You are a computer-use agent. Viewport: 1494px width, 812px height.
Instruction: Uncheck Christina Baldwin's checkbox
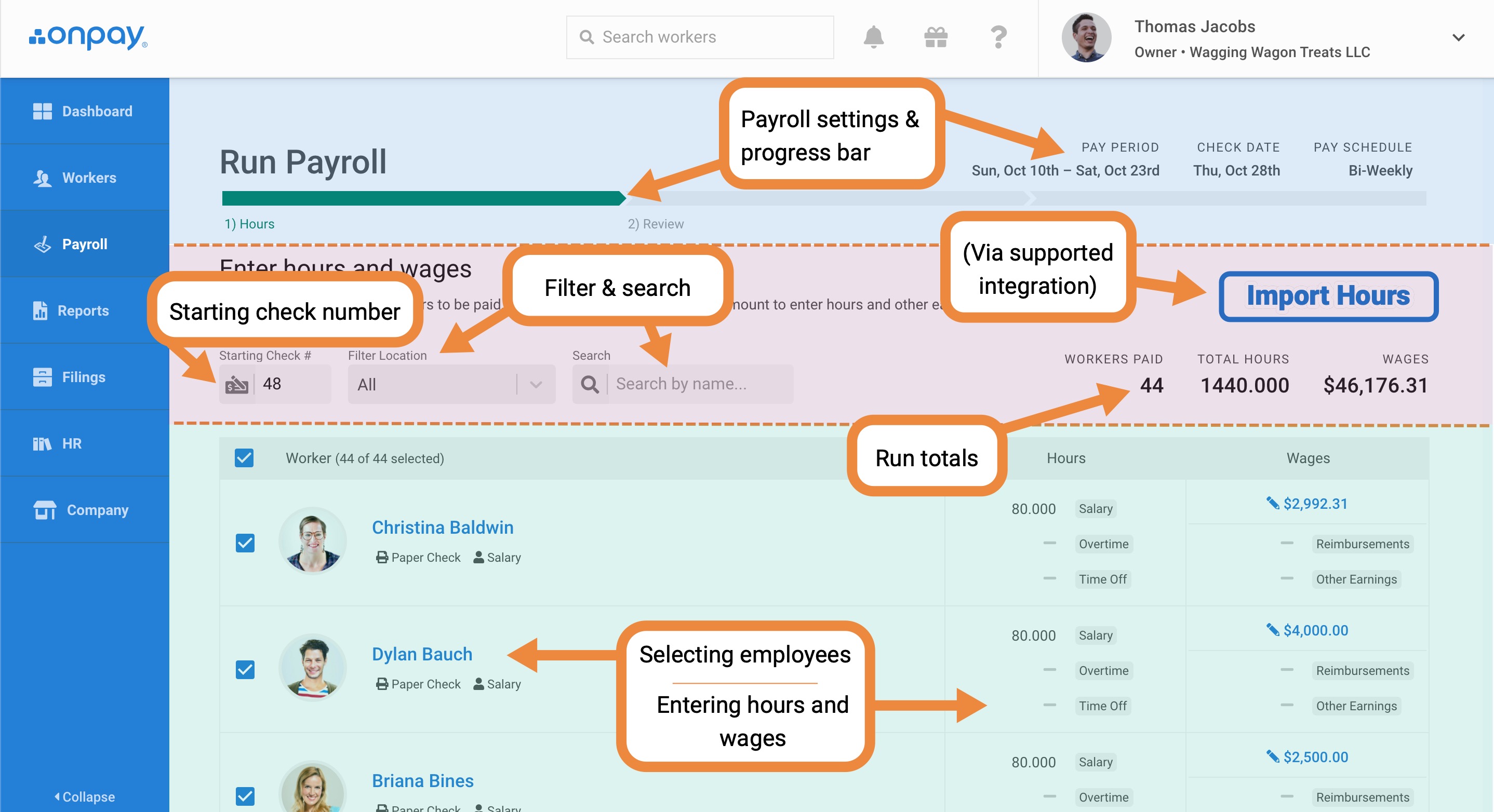245,543
